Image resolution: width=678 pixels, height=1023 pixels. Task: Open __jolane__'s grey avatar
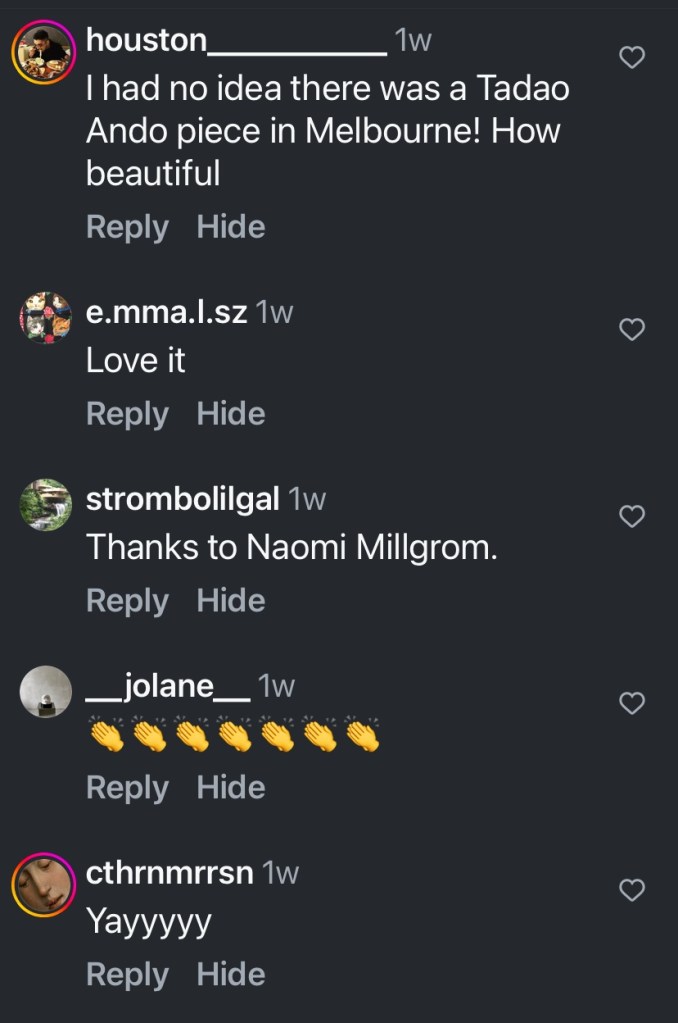point(46,692)
